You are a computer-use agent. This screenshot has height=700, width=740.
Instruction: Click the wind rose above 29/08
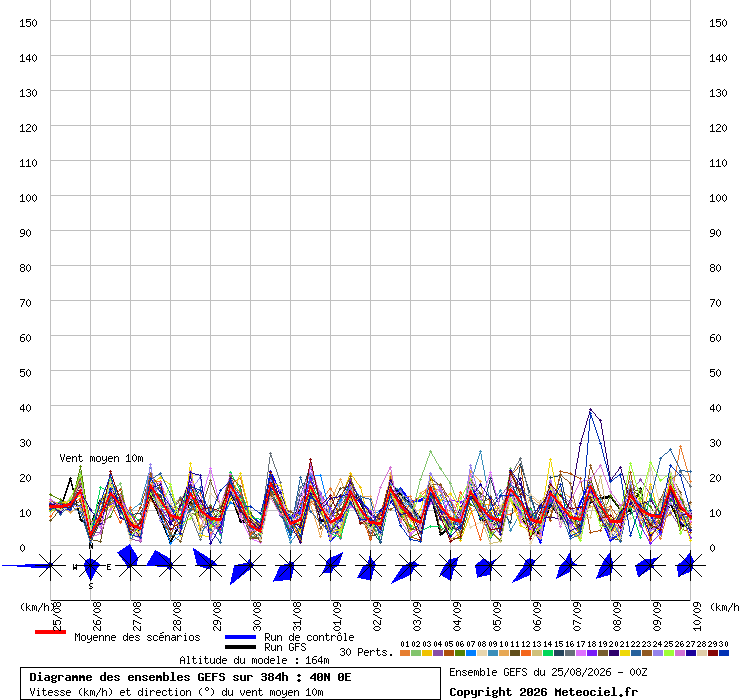(210, 564)
